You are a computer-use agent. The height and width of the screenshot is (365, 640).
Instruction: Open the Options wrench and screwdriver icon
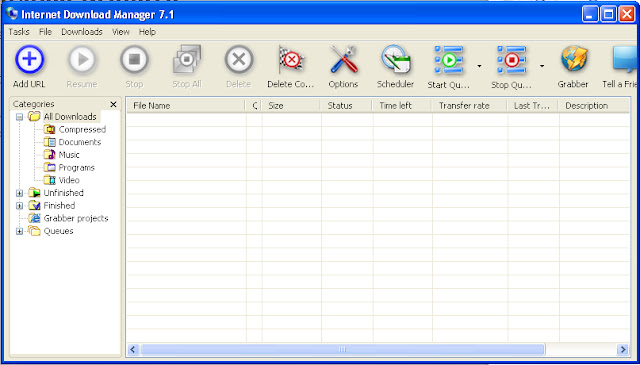point(343,60)
